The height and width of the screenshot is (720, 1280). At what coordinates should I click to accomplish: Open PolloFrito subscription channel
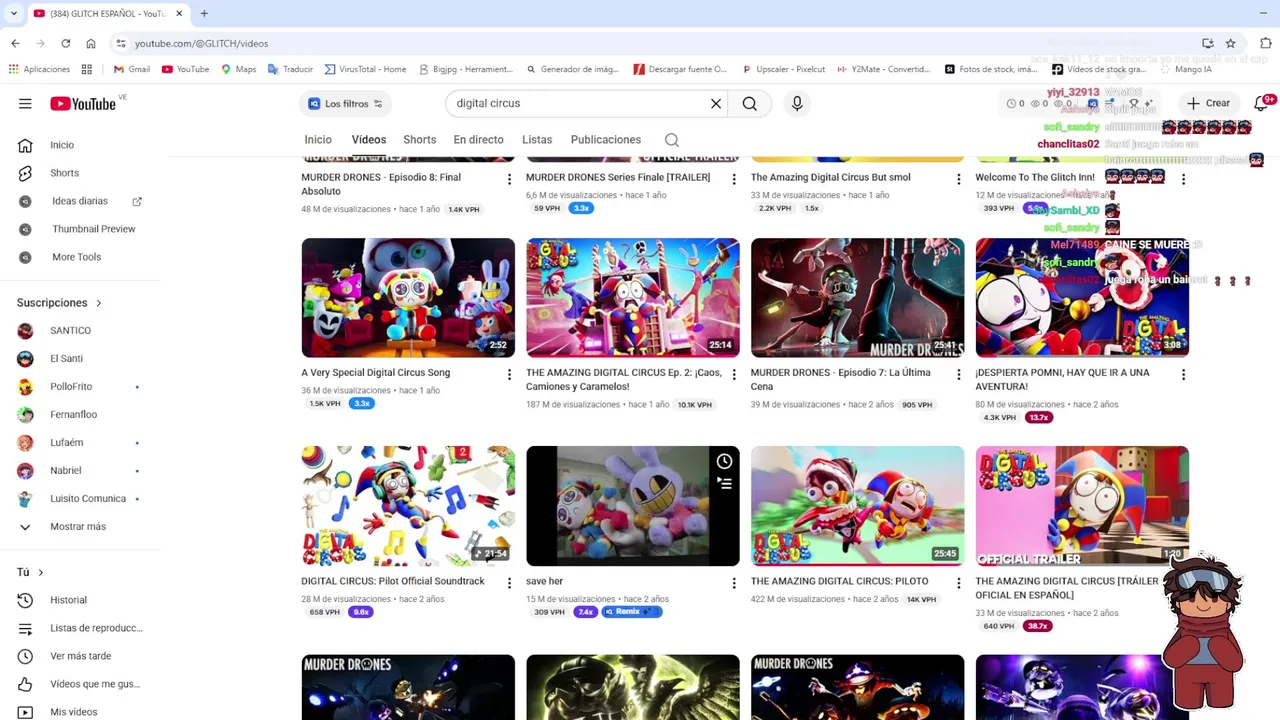point(71,387)
